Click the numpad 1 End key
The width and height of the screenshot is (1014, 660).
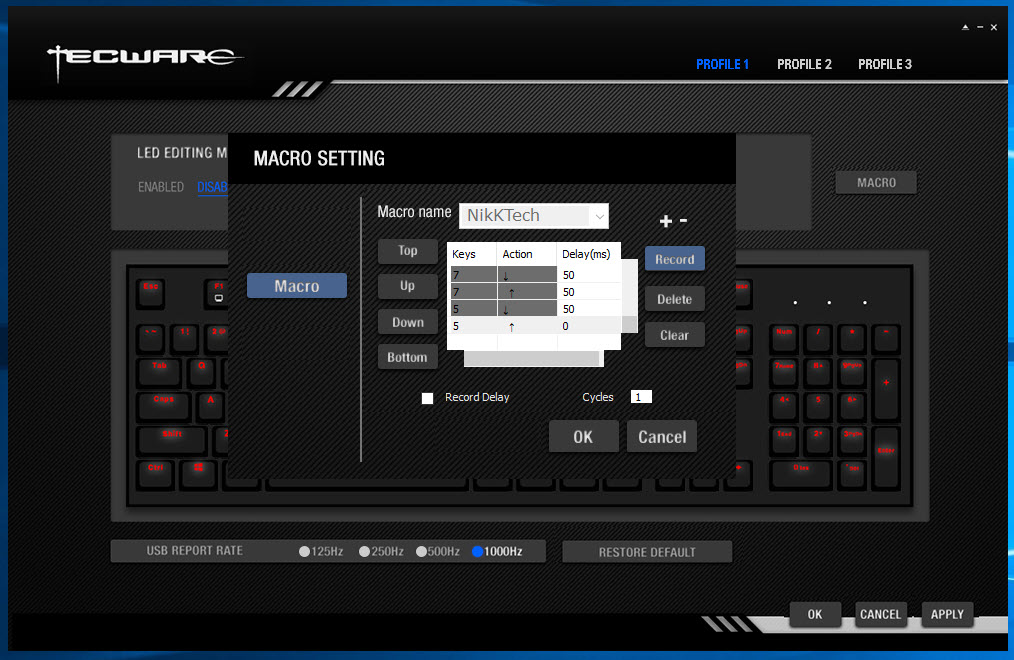784,441
